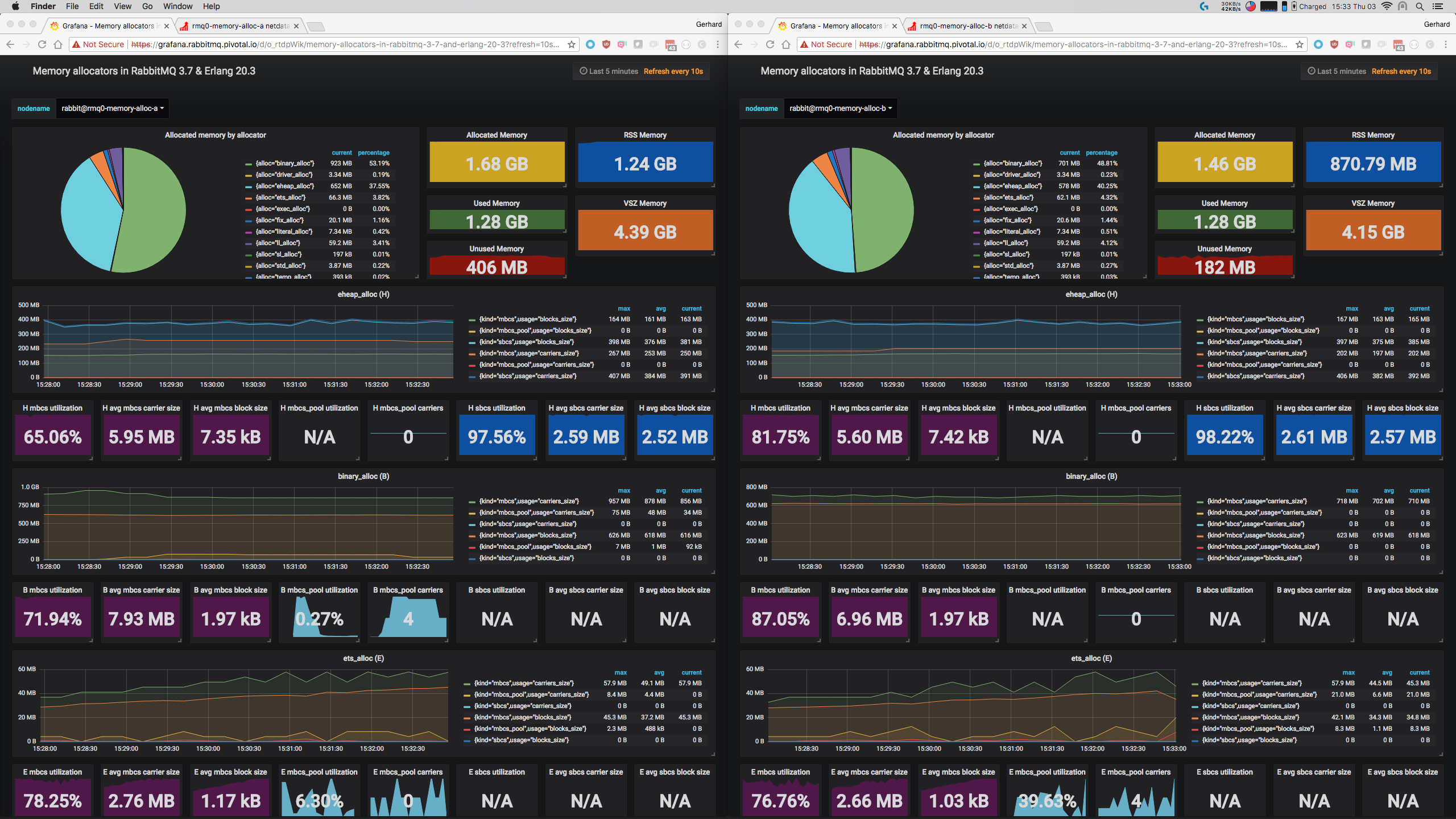Toggle mbcs_pool carriers_size in left binary_alloc legend

coord(536,512)
